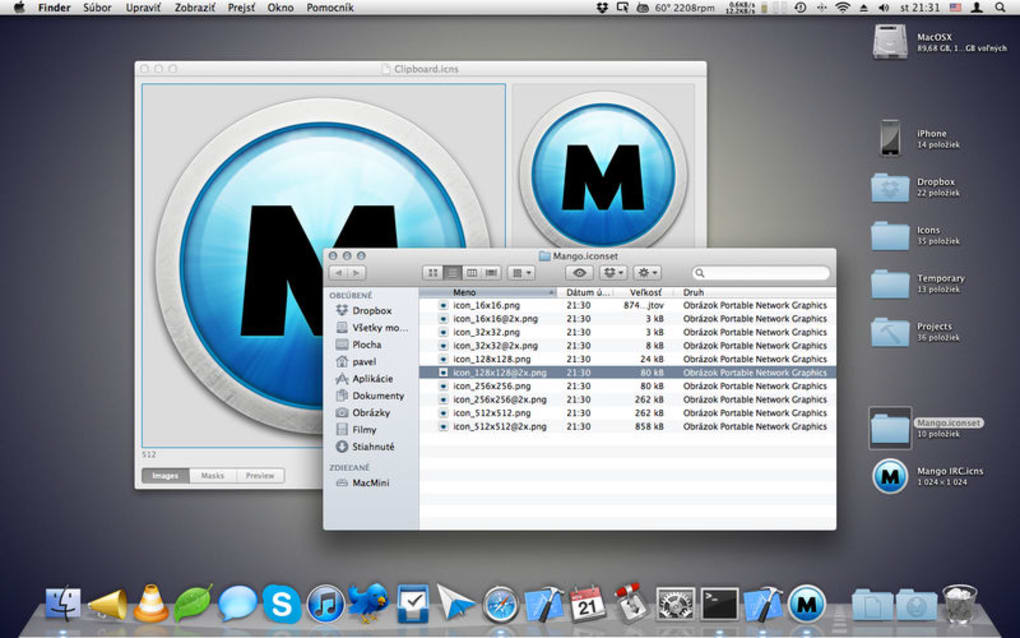The width and height of the screenshot is (1020, 638).
Task: Open Quick Look with the eye icon
Action: click(578, 272)
